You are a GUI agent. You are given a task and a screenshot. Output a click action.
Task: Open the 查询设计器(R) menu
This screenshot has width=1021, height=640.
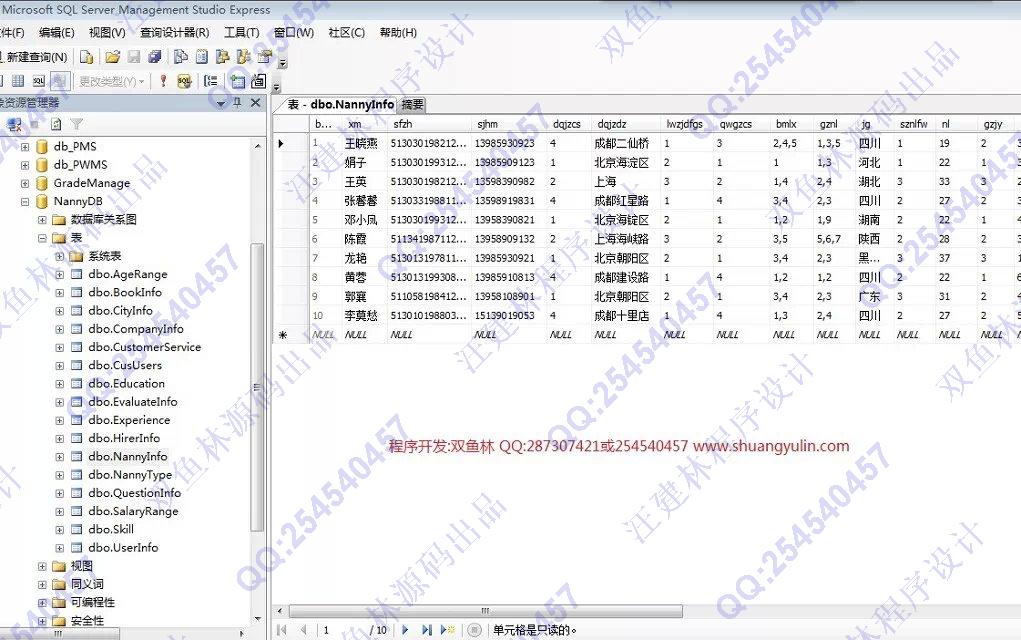tap(175, 33)
